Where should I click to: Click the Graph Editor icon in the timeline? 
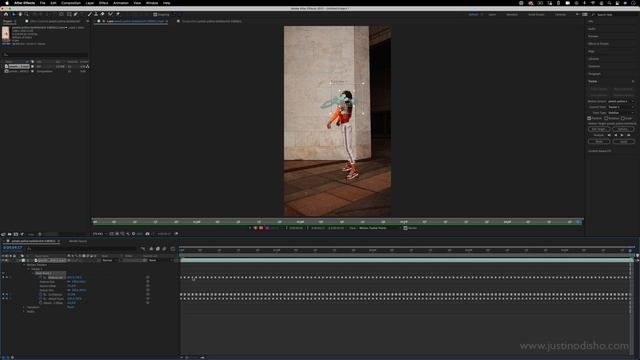tap(173, 249)
